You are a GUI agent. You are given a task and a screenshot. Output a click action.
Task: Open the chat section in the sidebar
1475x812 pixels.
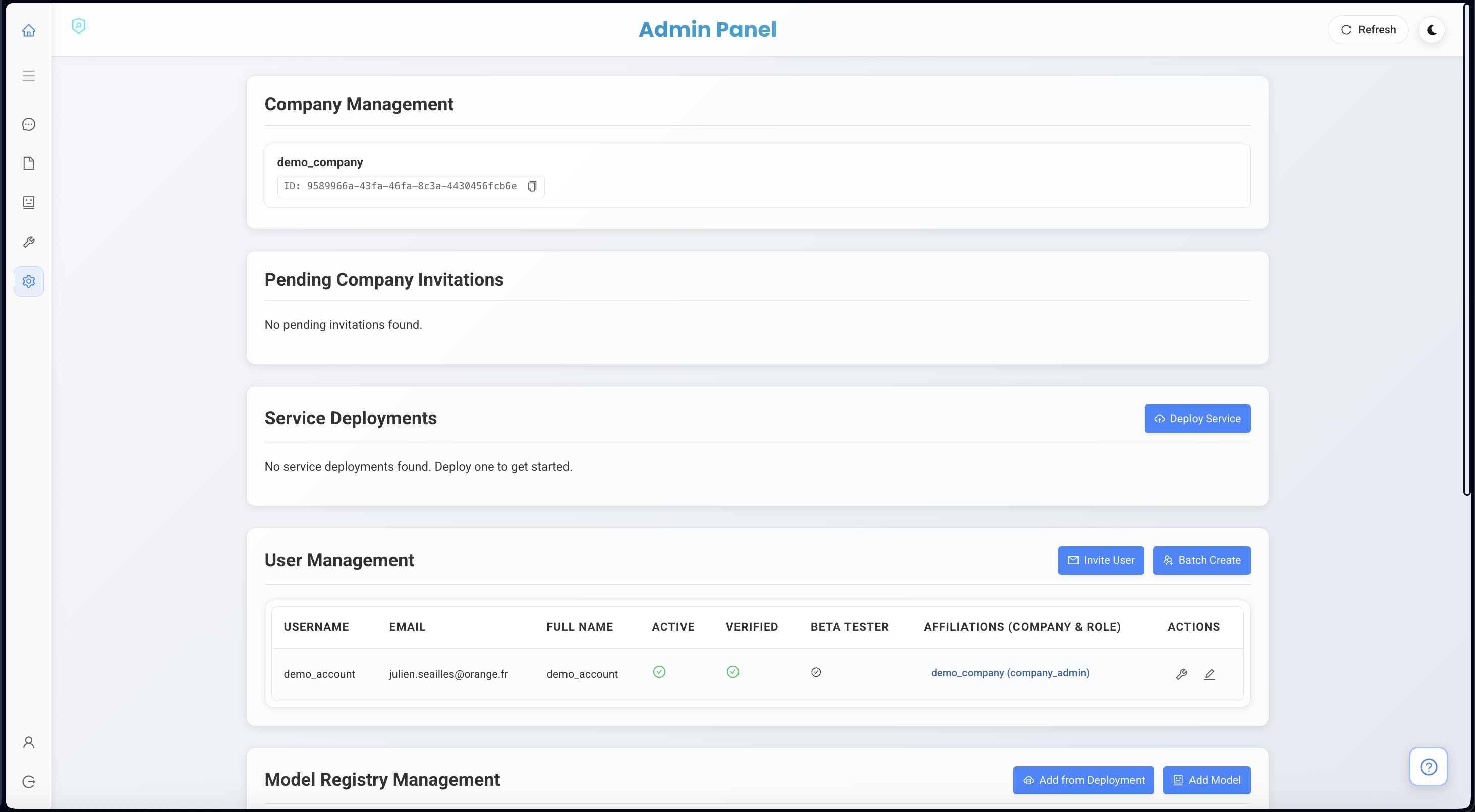[29, 124]
